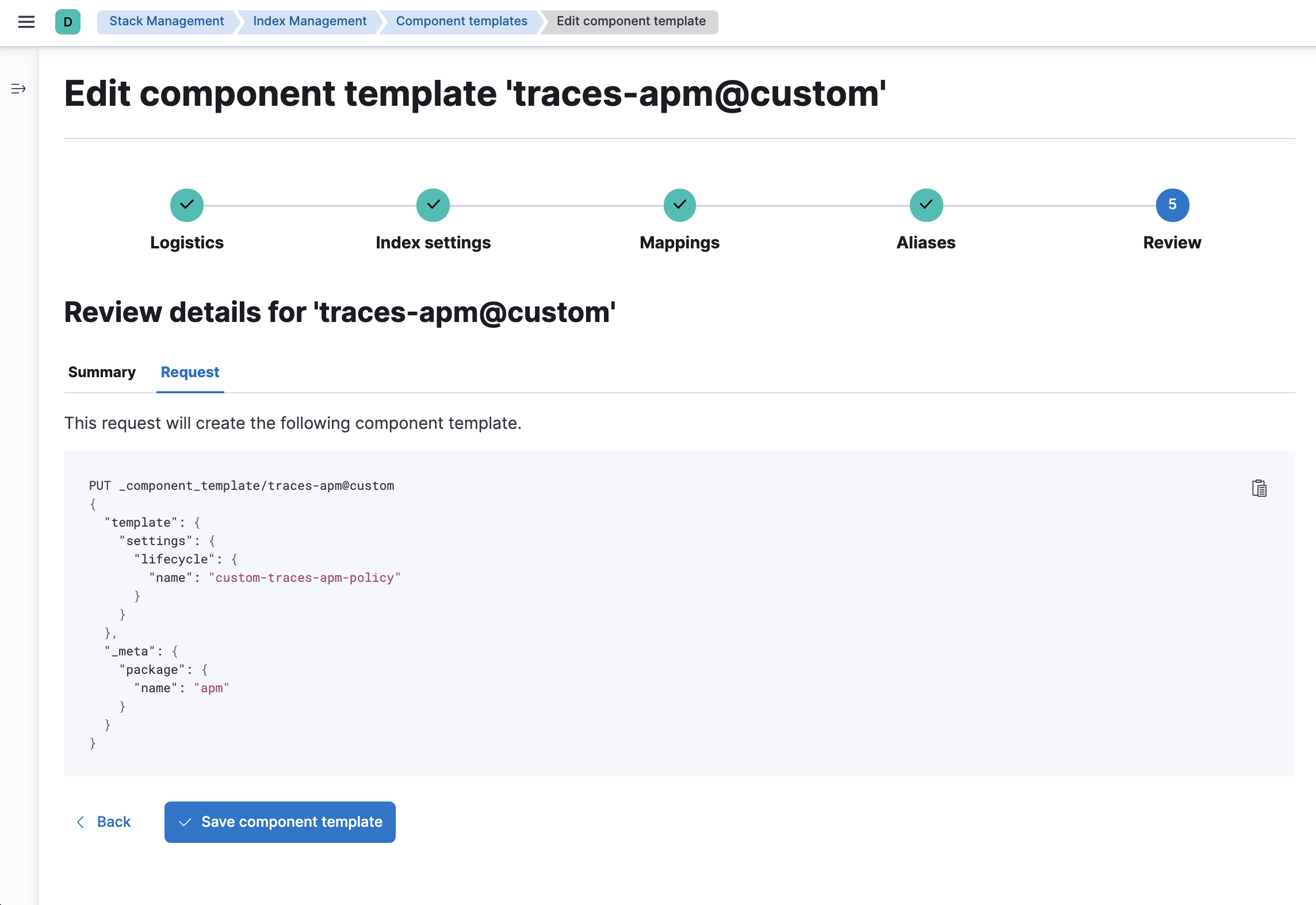The image size is (1316, 905).
Task: Click the Index settings step checkmark
Action: [433, 205]
